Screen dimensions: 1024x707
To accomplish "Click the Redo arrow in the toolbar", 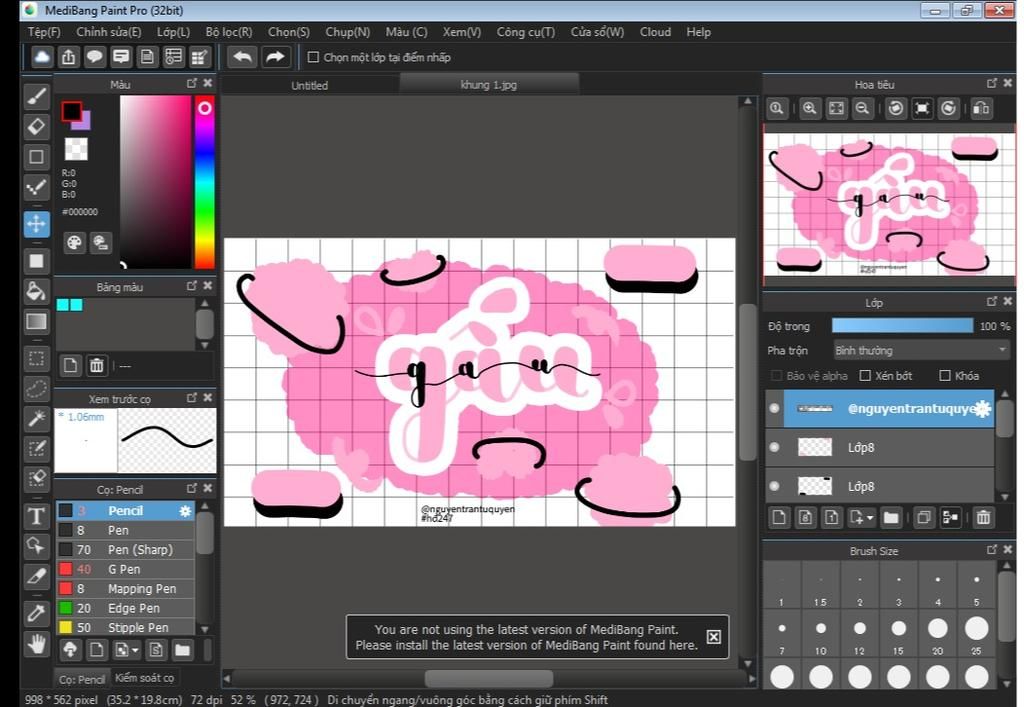I will tap(276, 57).
